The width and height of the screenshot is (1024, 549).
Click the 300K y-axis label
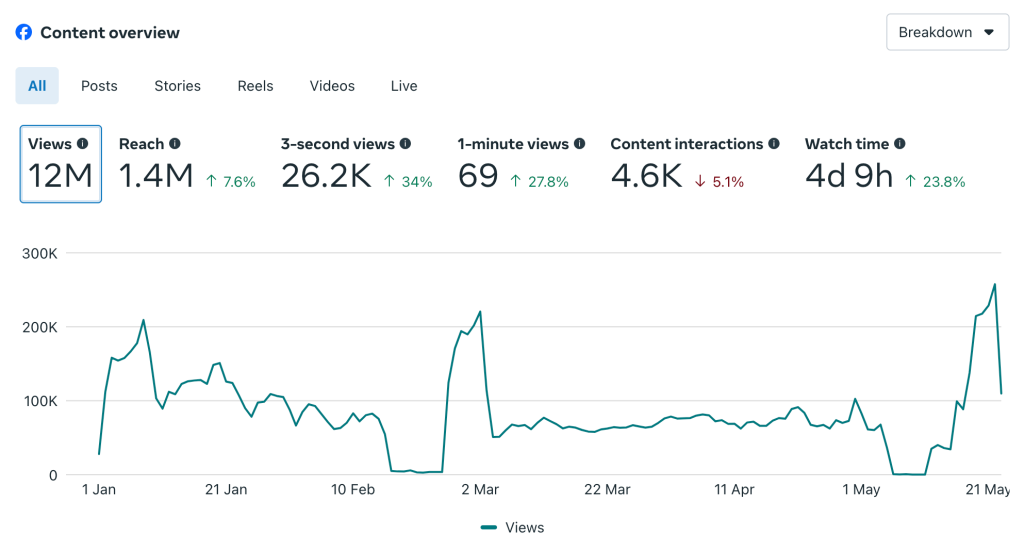click(40, 253)
